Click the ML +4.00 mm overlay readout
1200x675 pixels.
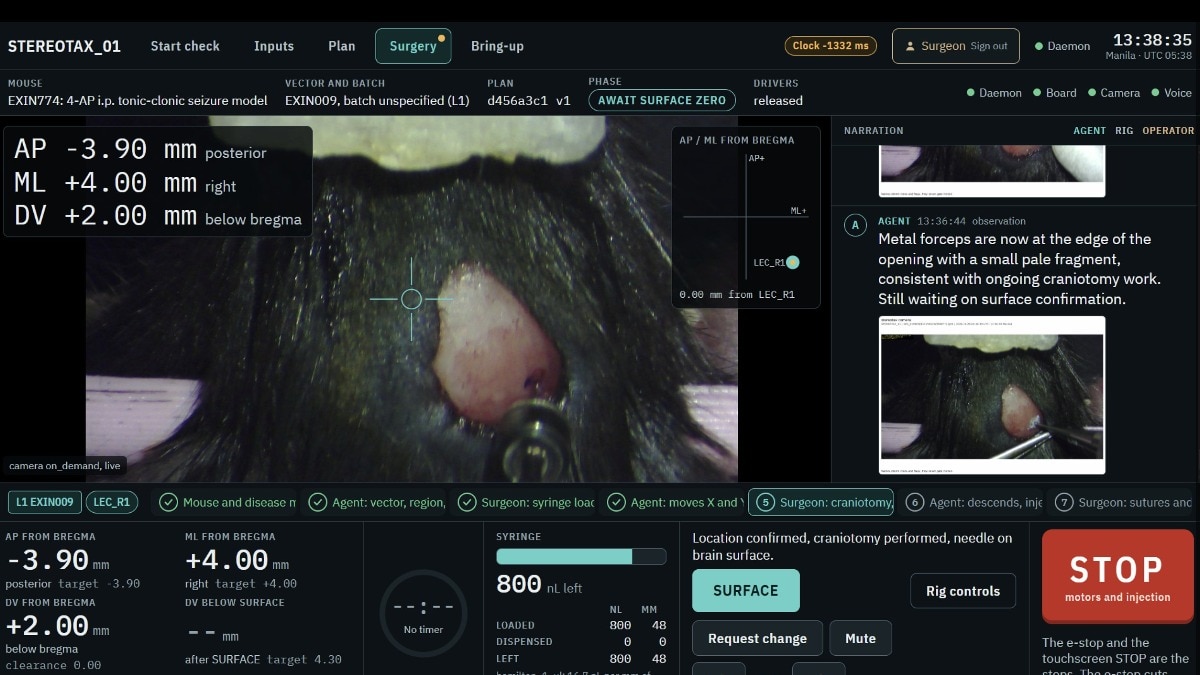pos(125,183)
